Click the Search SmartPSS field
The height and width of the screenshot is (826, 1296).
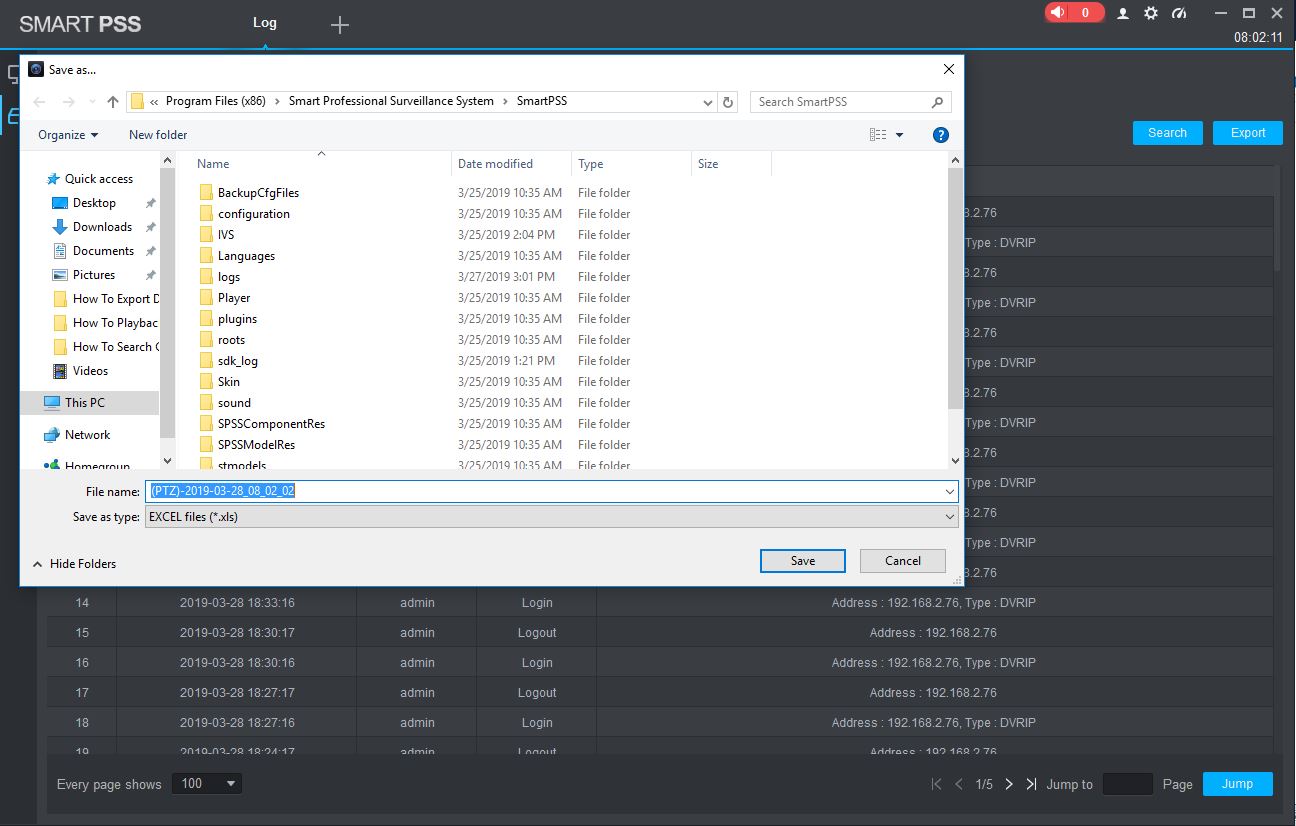point(843,102)
